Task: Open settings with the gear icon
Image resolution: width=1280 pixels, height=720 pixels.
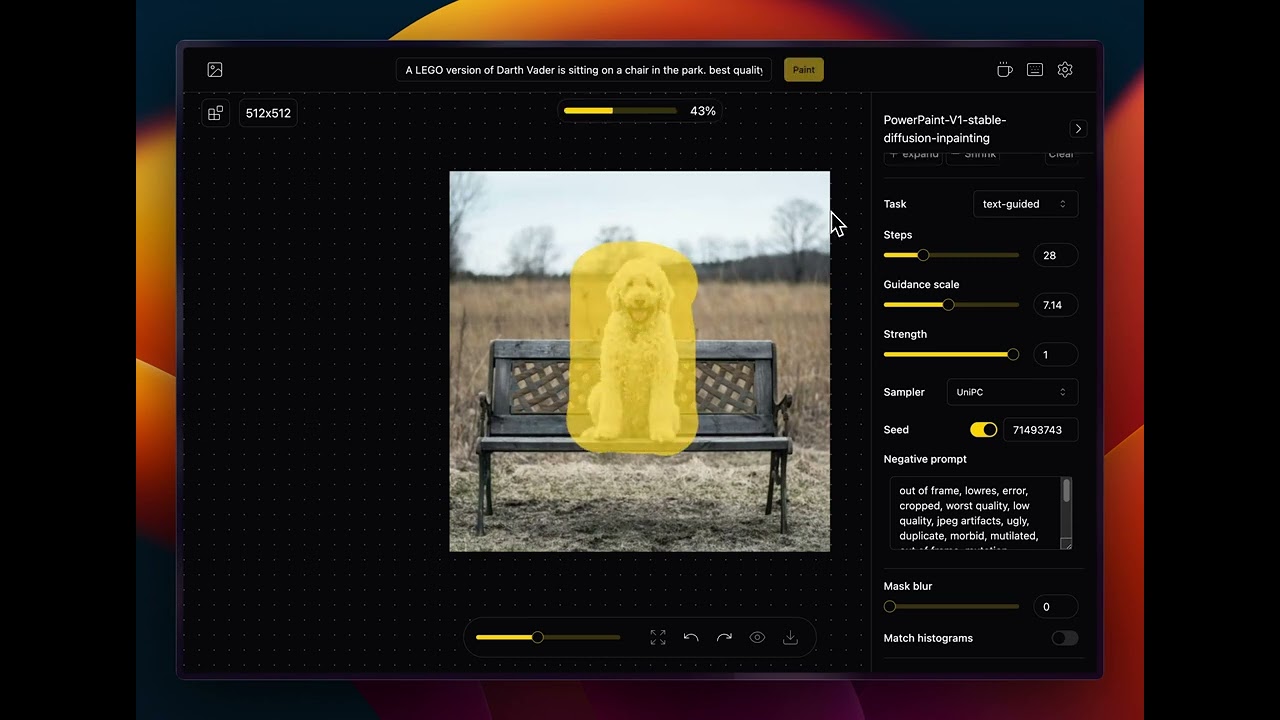Action: 1065,70
